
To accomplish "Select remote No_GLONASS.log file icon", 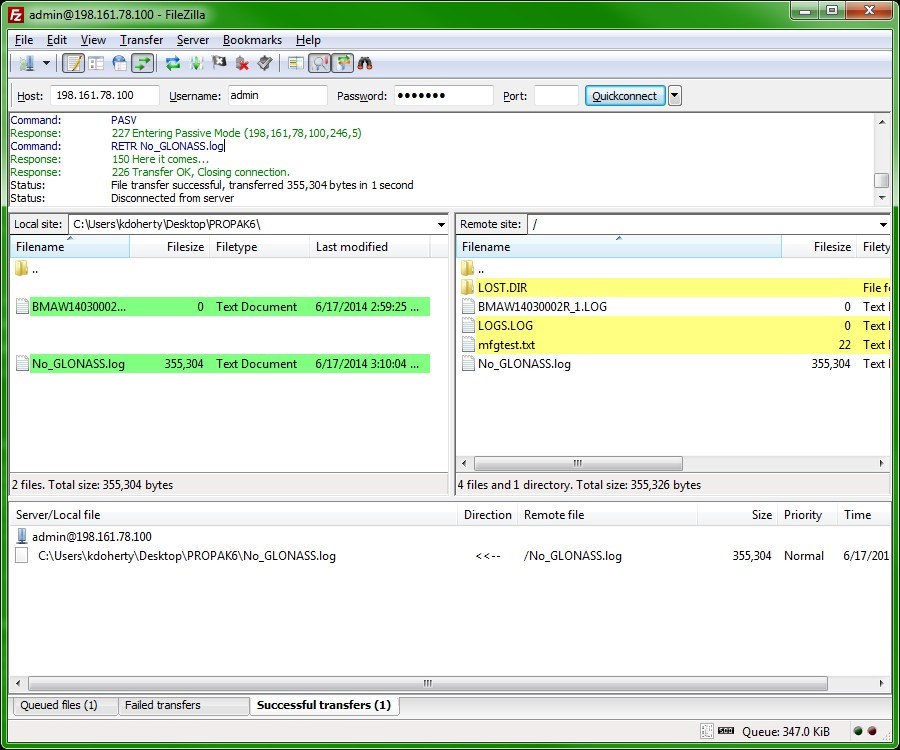I will [468, 363].
